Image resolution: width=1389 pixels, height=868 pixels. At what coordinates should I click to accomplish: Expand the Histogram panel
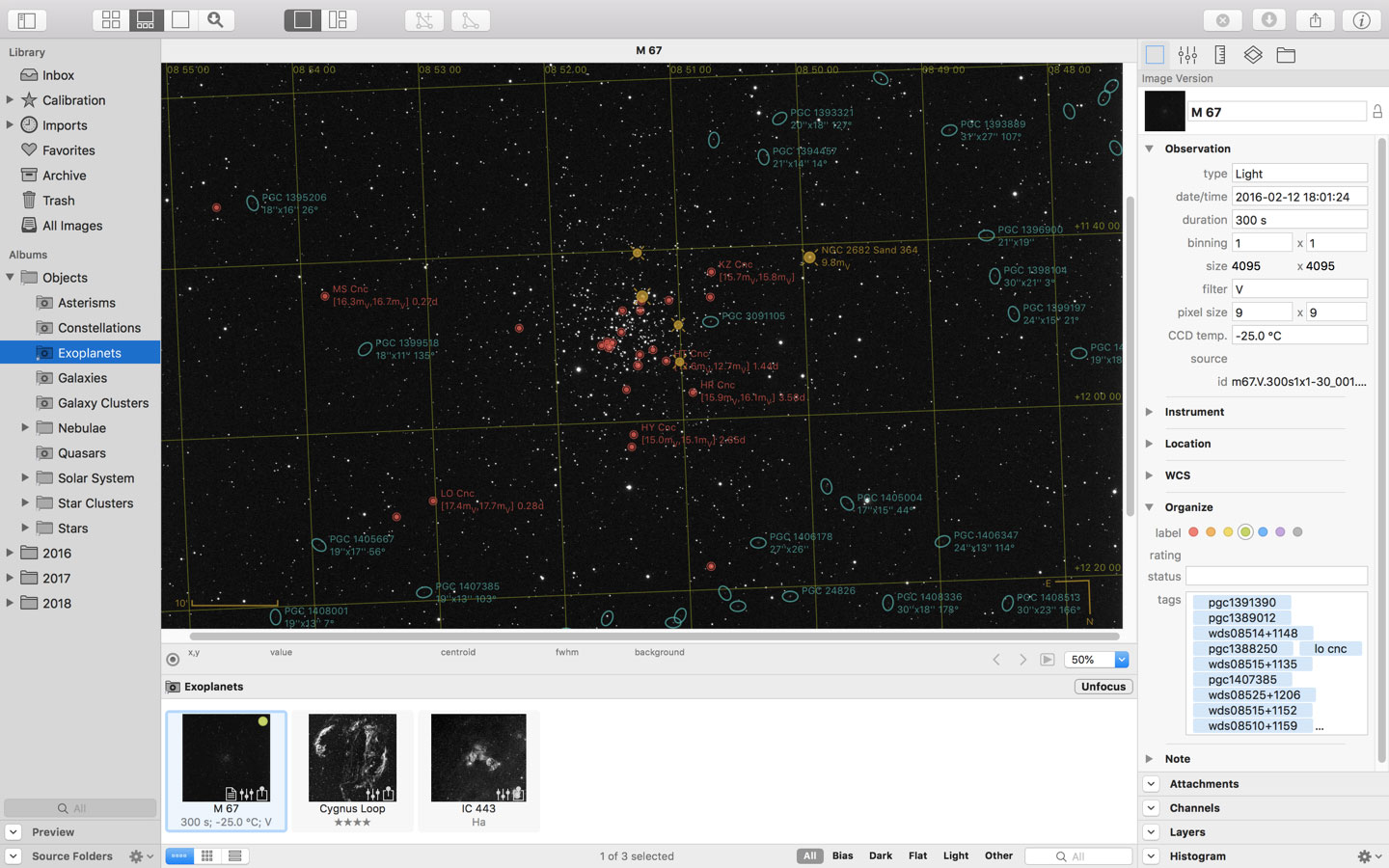(1151, 856)
